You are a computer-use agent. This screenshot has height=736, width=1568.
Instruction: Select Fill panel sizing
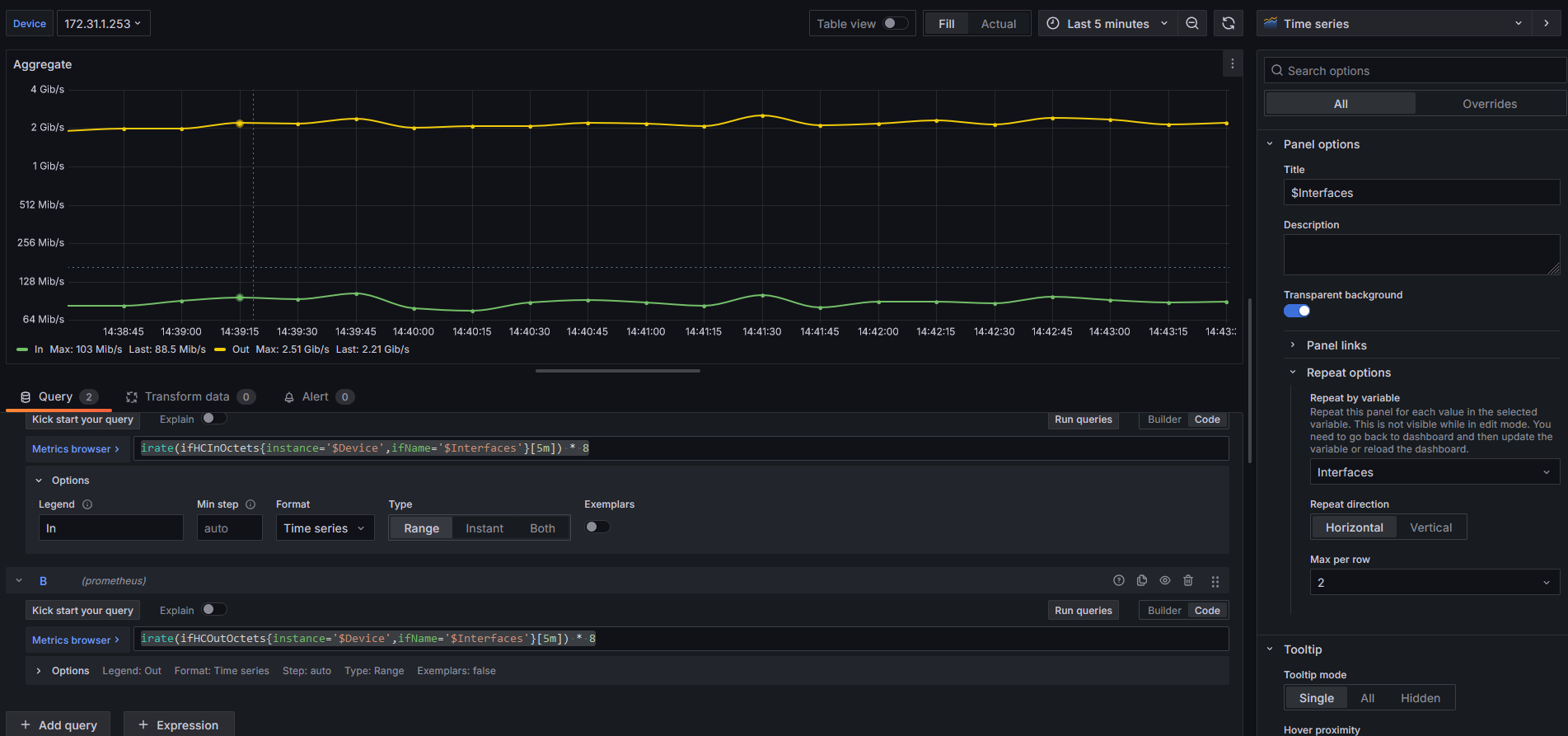[946, 24]
